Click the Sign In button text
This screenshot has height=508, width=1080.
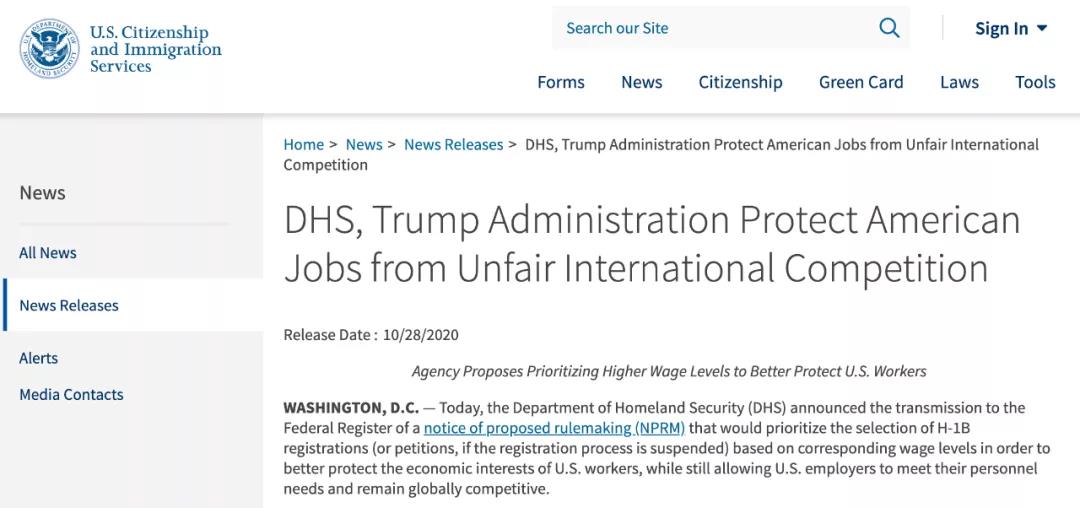(x=1001, y=29)
